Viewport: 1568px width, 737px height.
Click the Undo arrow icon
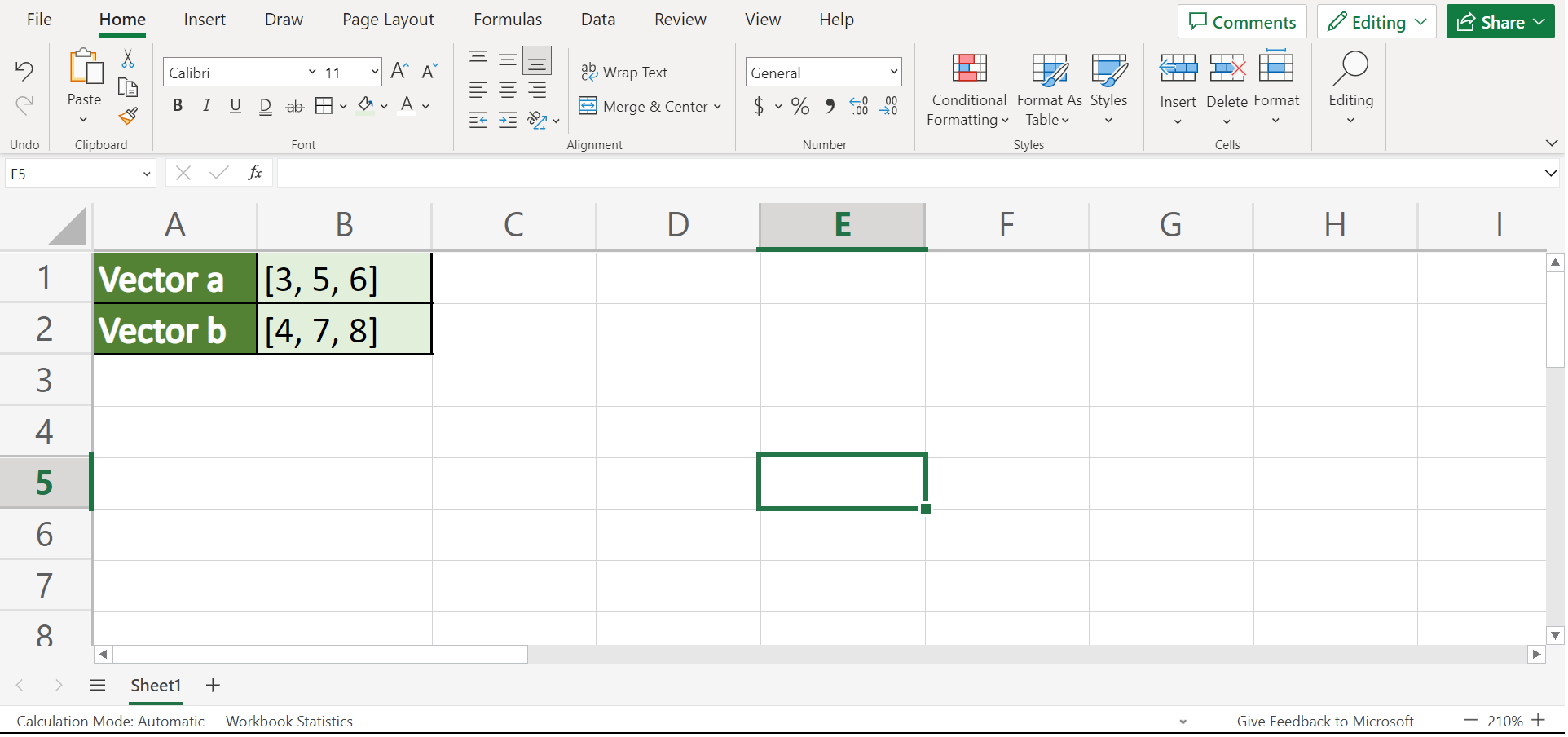click(24, 72)
